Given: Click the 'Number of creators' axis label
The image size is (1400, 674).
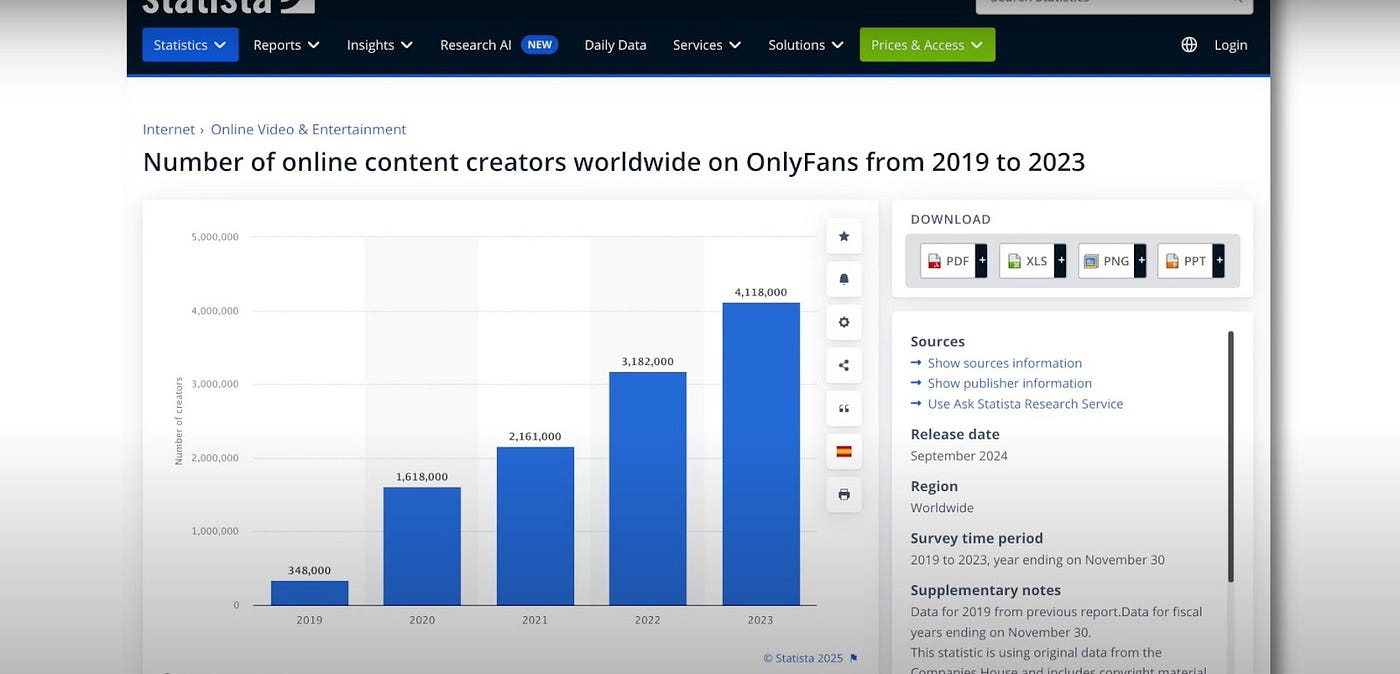Looking at the screenshot, I should point(179,421).
